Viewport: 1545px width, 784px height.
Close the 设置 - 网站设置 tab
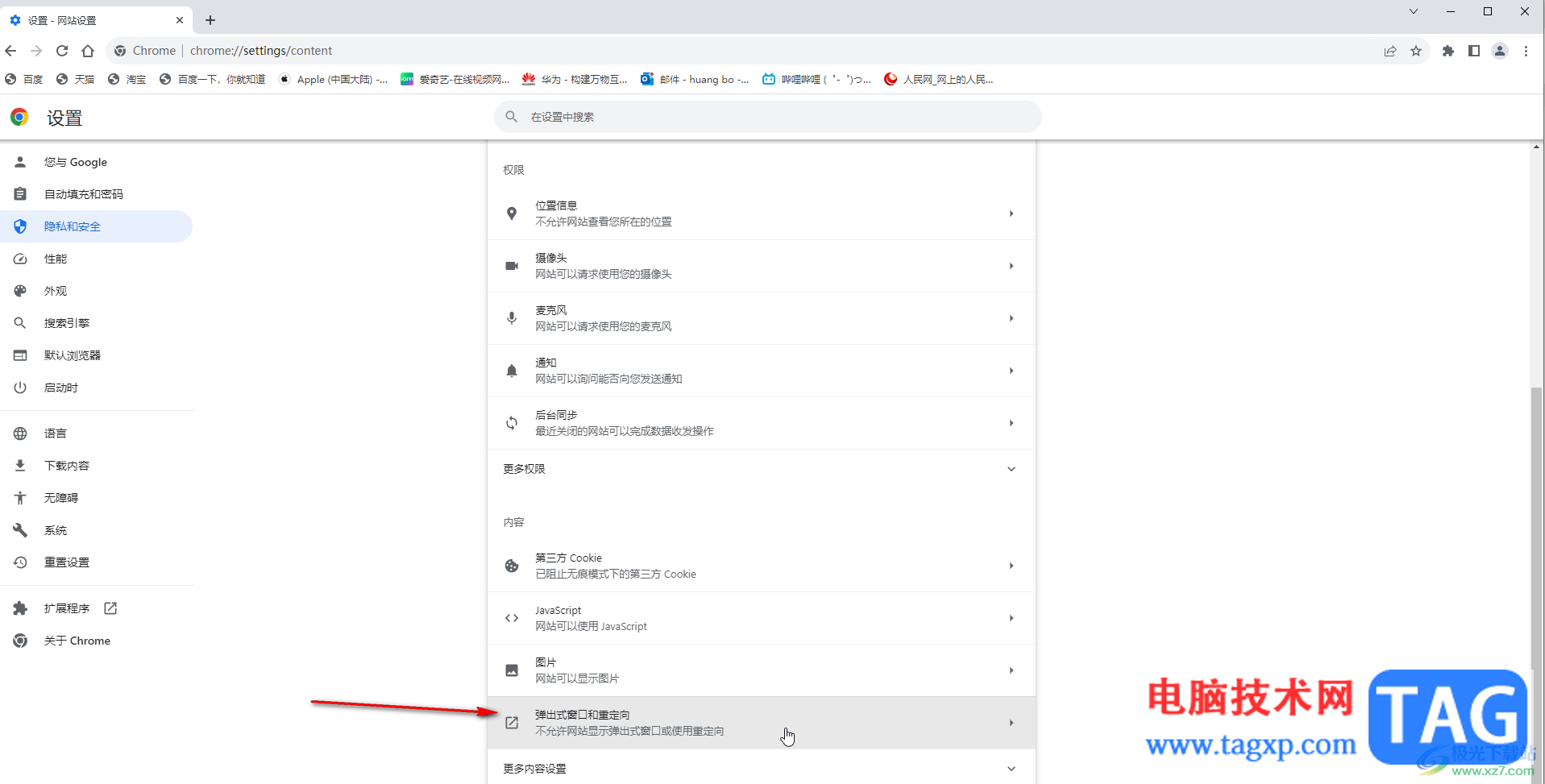180,20
